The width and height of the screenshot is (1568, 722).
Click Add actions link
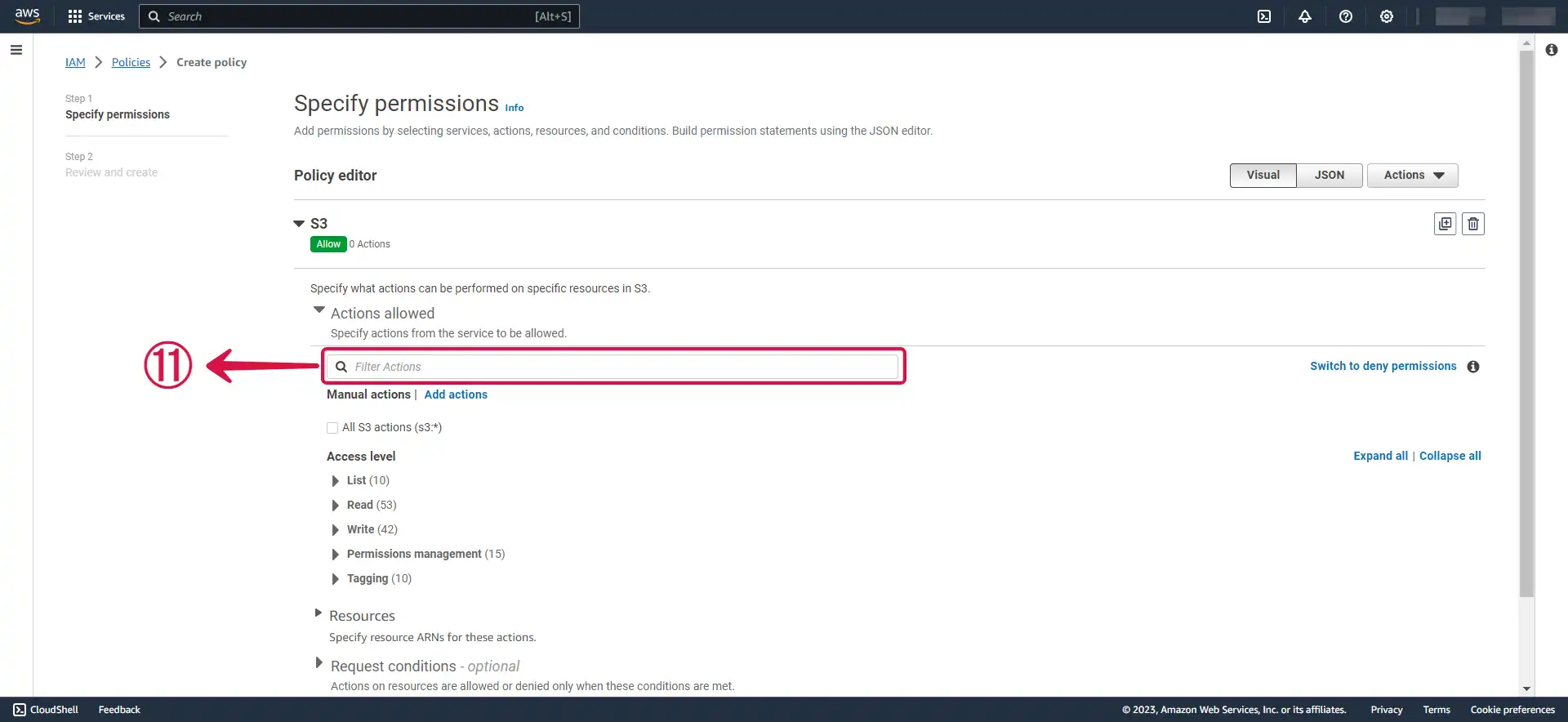(456, 394)
